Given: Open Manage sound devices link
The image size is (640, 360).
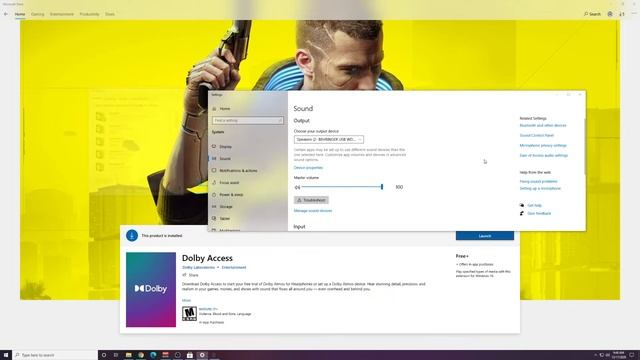Looking at the screenshot, I should [x=313, y=211].
